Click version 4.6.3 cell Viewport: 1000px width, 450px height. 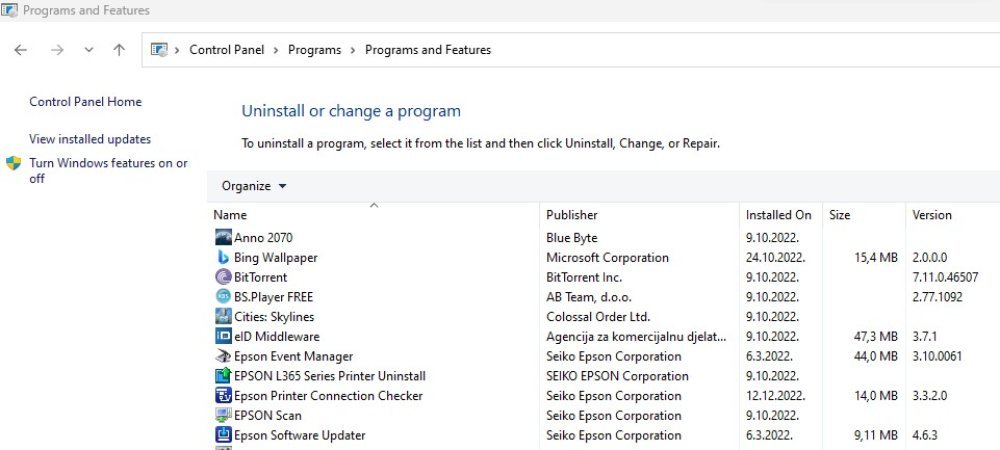pos(925,435)
